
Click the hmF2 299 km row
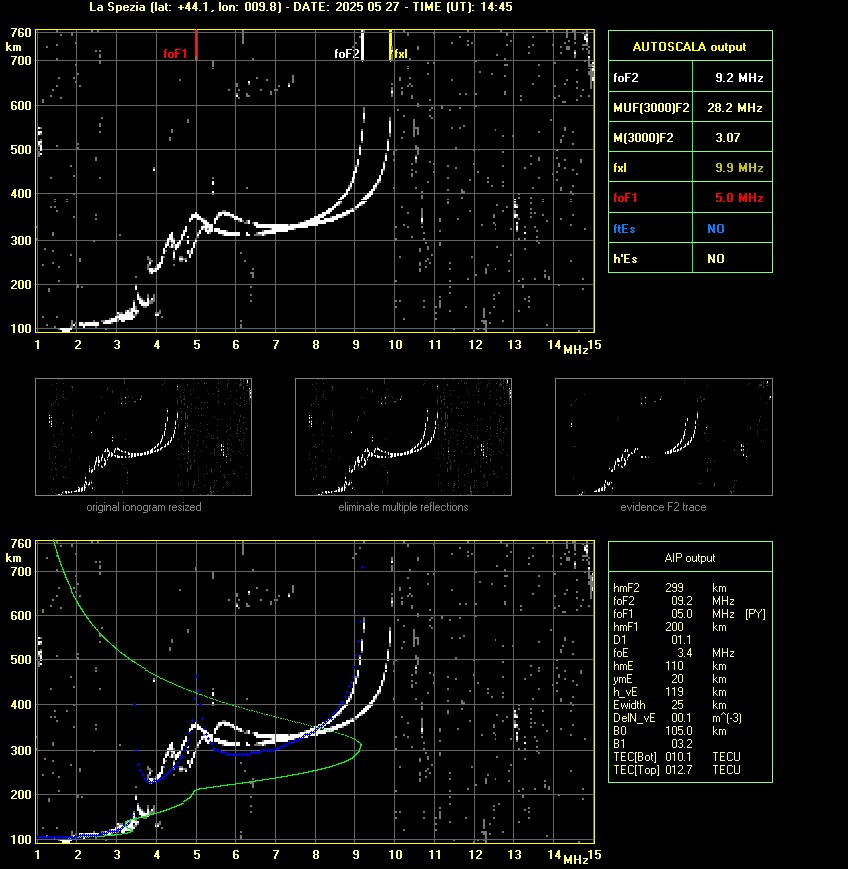pyautogui.click(x=670, y=587)
